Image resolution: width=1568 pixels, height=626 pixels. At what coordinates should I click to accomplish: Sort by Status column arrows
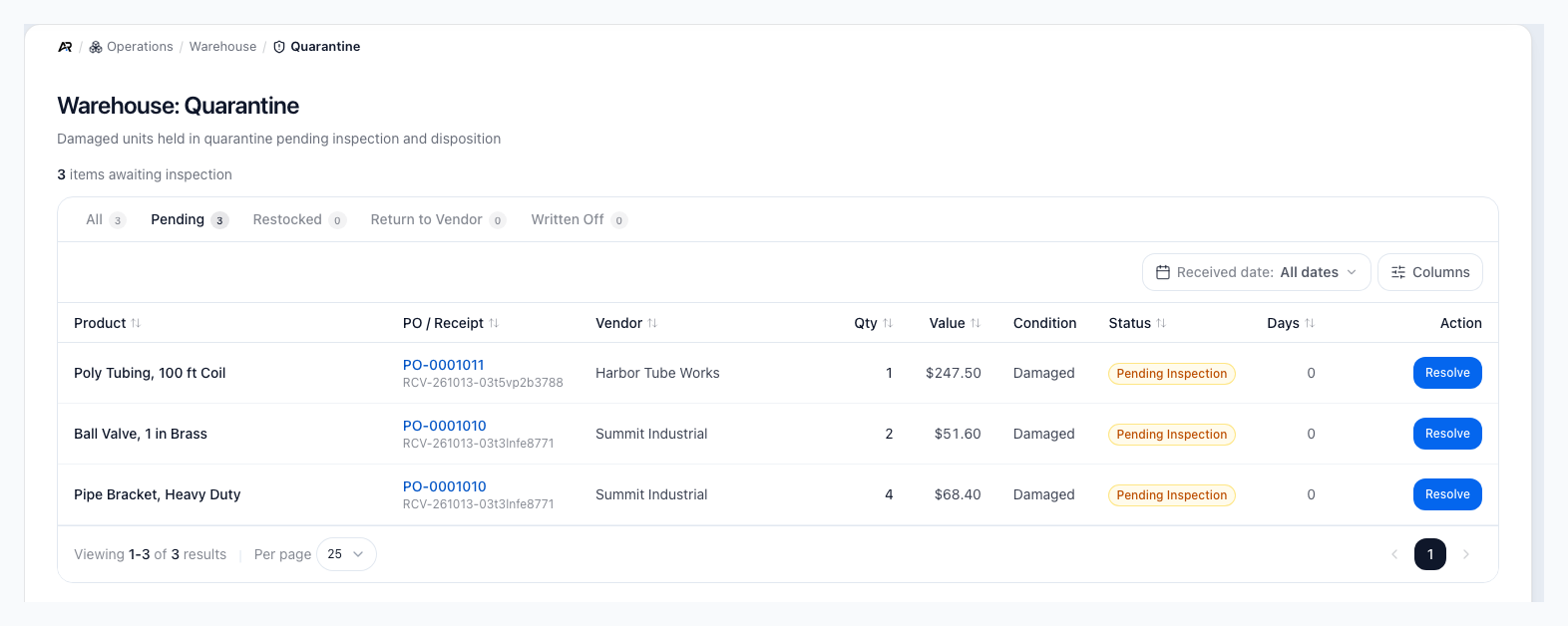(1161, 323)
